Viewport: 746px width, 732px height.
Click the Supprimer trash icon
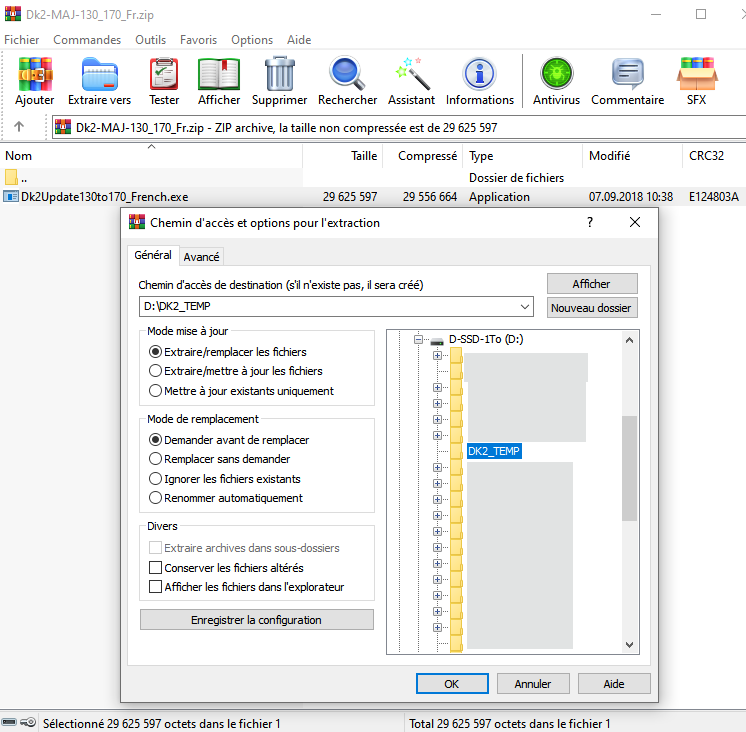point(280,74)
